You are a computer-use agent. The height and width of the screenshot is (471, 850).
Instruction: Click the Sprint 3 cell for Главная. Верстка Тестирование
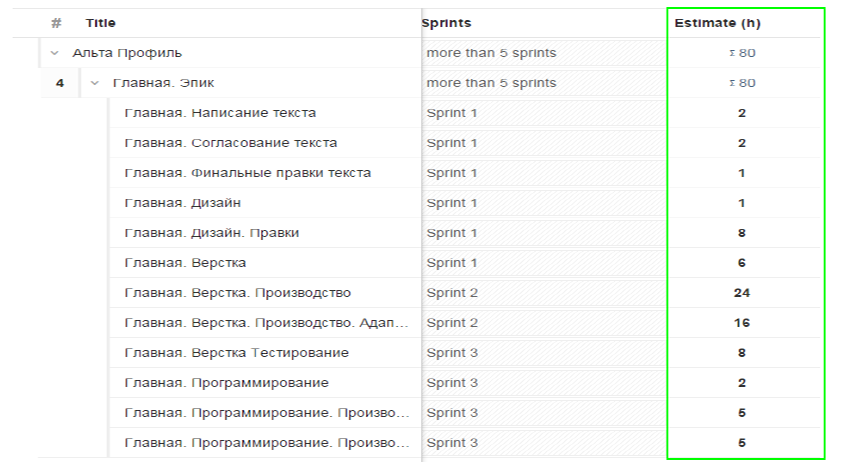[x=544, y=353]
